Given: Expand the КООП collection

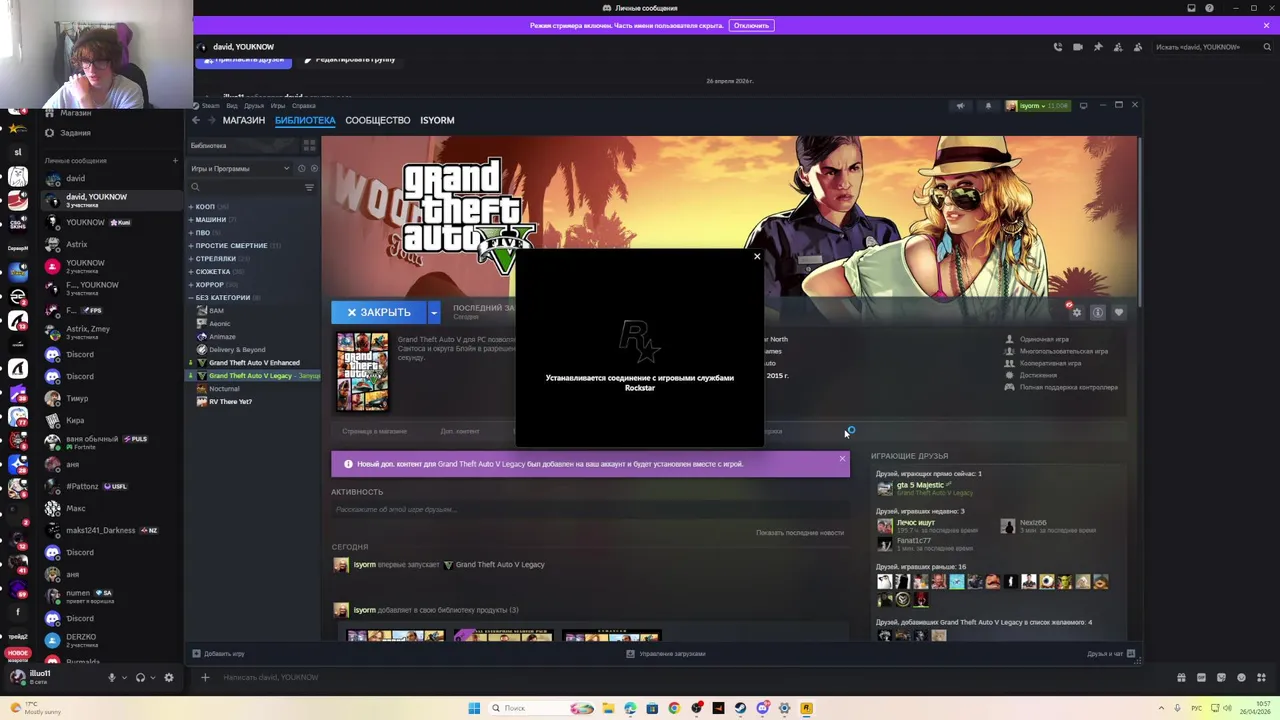Looking at the screenshot, I should pyautogui.click(x=191, y=207).
